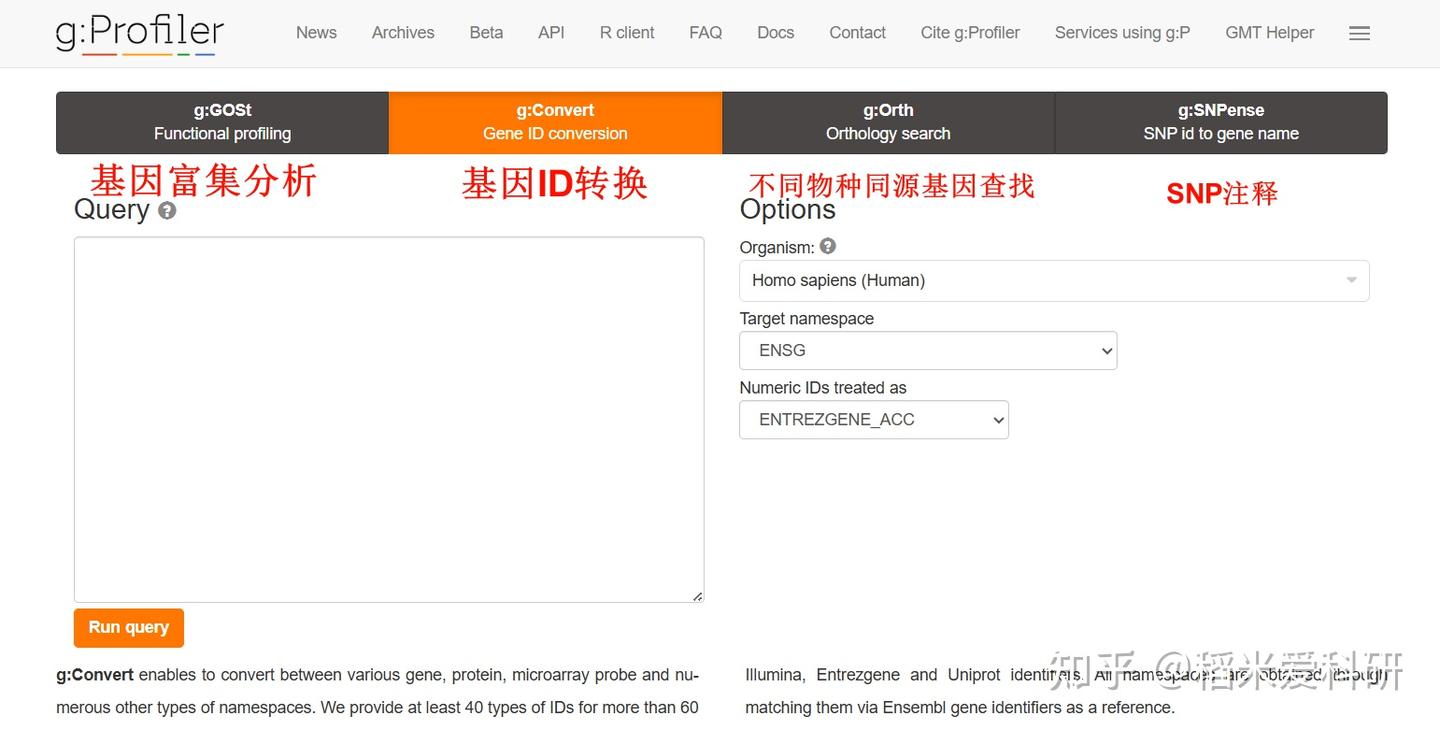Open the FAQ page link

(705, 32)
